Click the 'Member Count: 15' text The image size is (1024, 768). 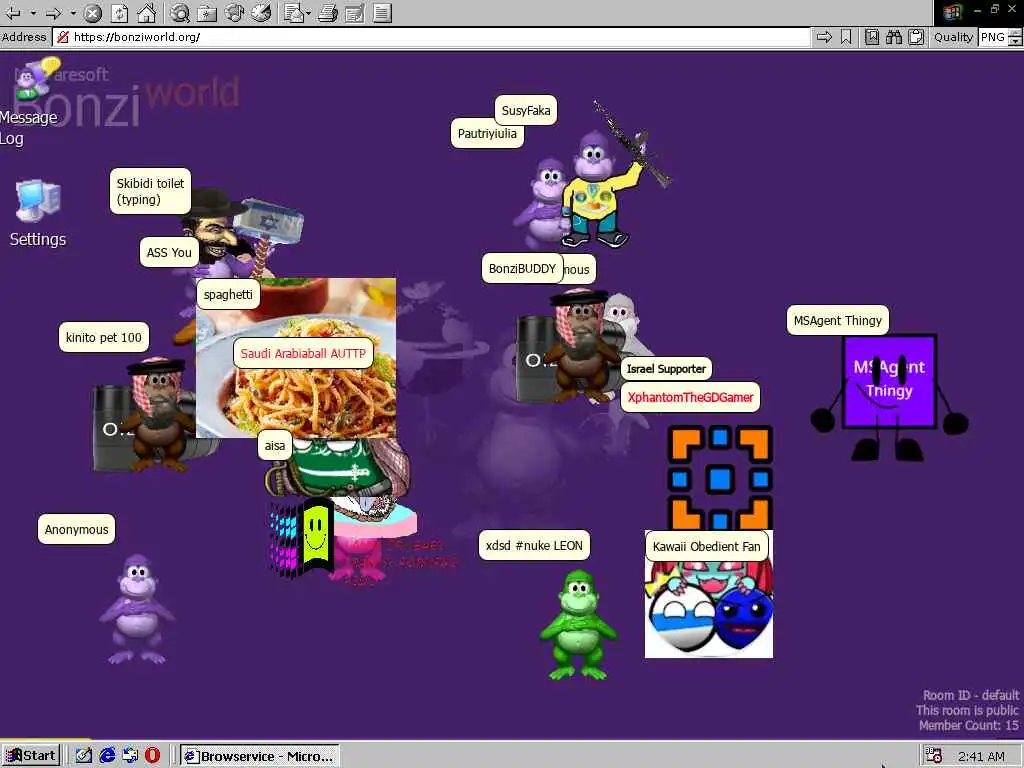(x=968, y=726)
